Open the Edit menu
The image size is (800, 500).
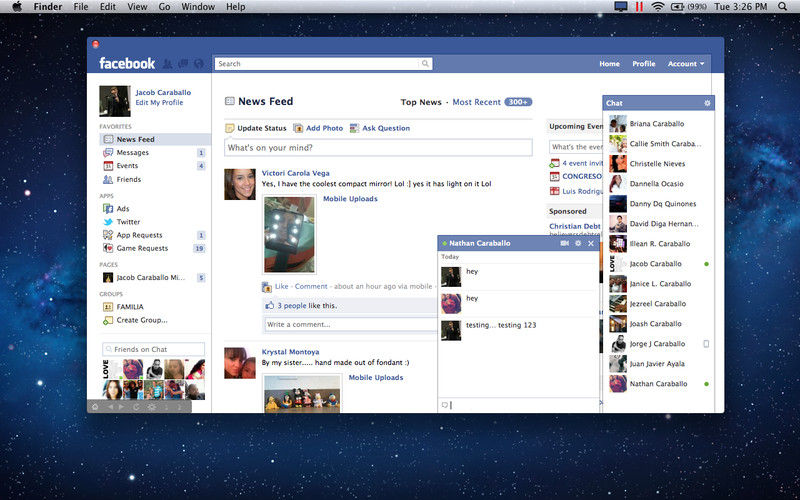pyautogui.click(x=108, y=7)
